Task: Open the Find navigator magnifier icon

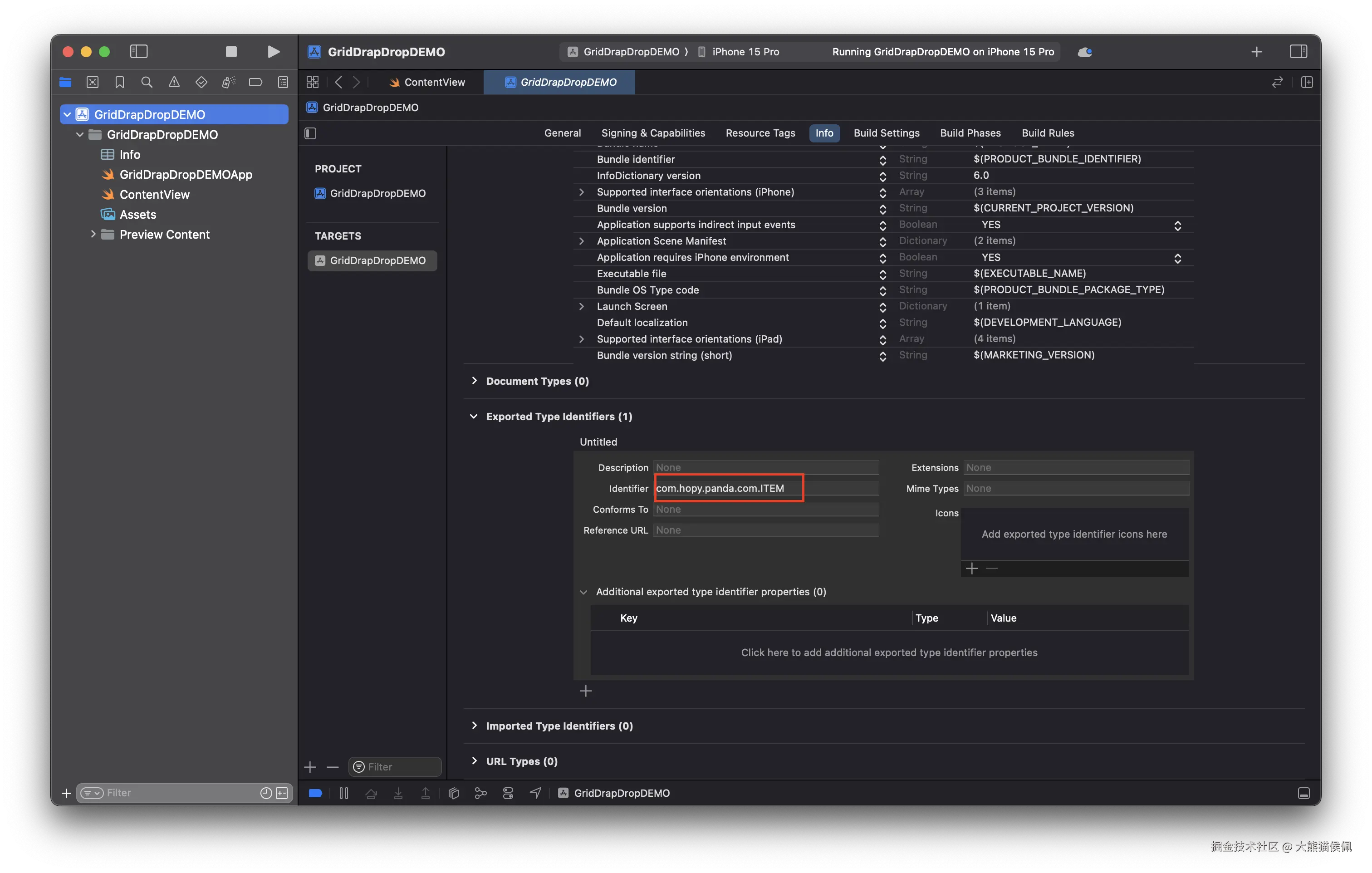Action: 147,82
